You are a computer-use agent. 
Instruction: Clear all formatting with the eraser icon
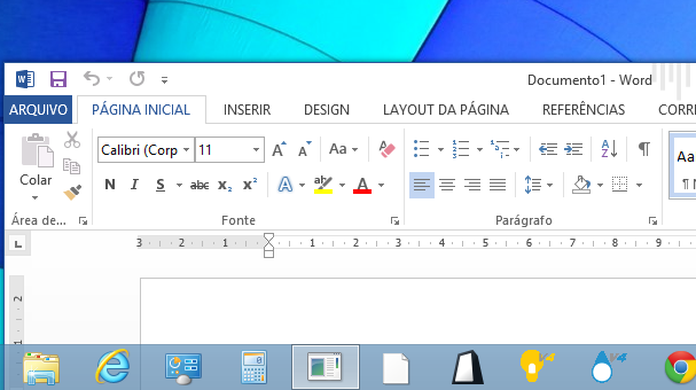coord(387,149)
